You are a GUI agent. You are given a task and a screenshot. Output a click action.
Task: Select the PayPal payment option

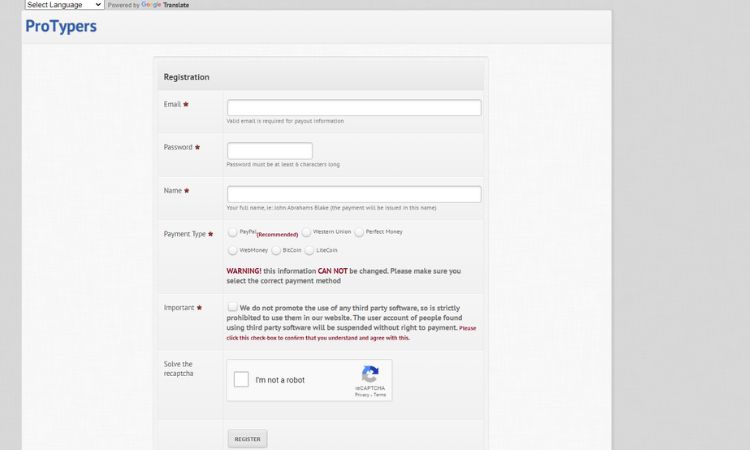[232, 232]
